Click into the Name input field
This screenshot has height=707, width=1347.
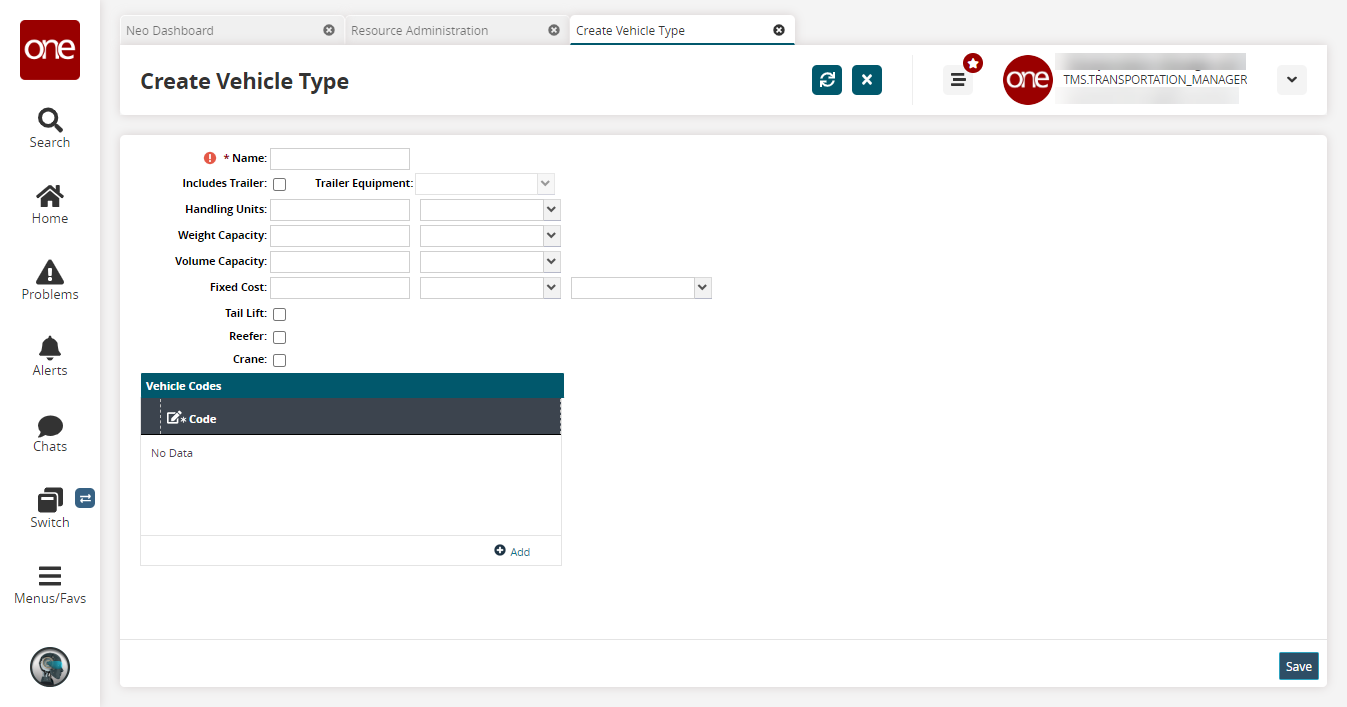point(340,158)
